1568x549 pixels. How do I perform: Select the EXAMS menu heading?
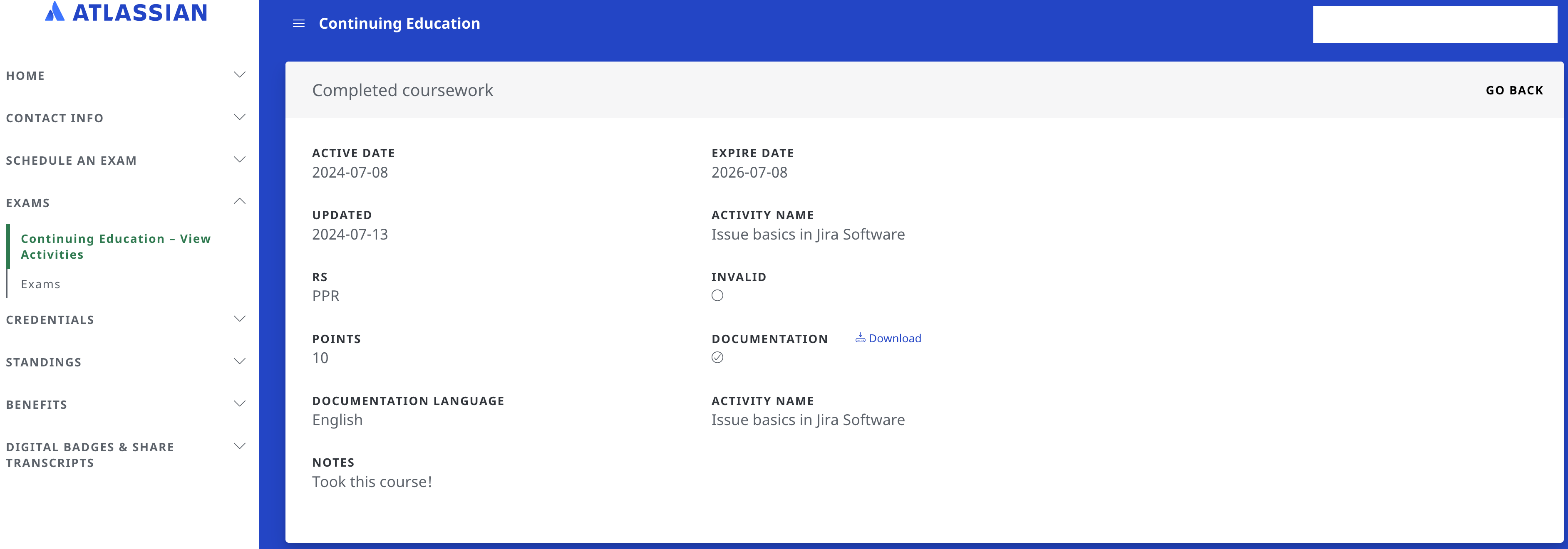28,203
